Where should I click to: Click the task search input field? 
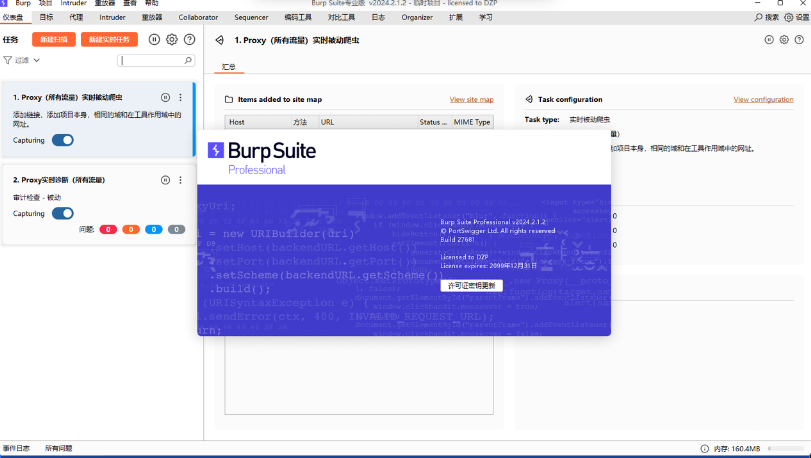[154, 60]
